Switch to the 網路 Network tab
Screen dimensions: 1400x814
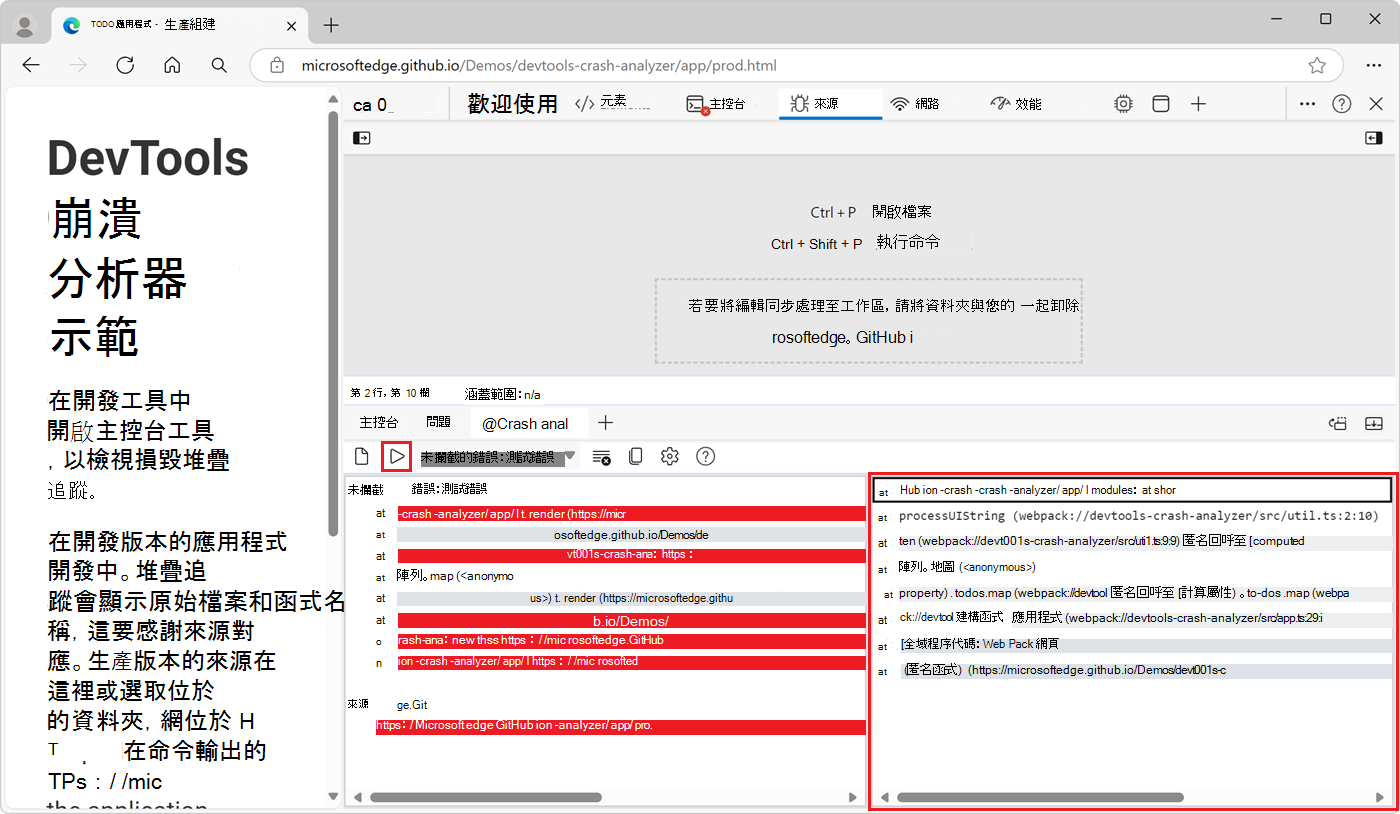click(916, 103)
